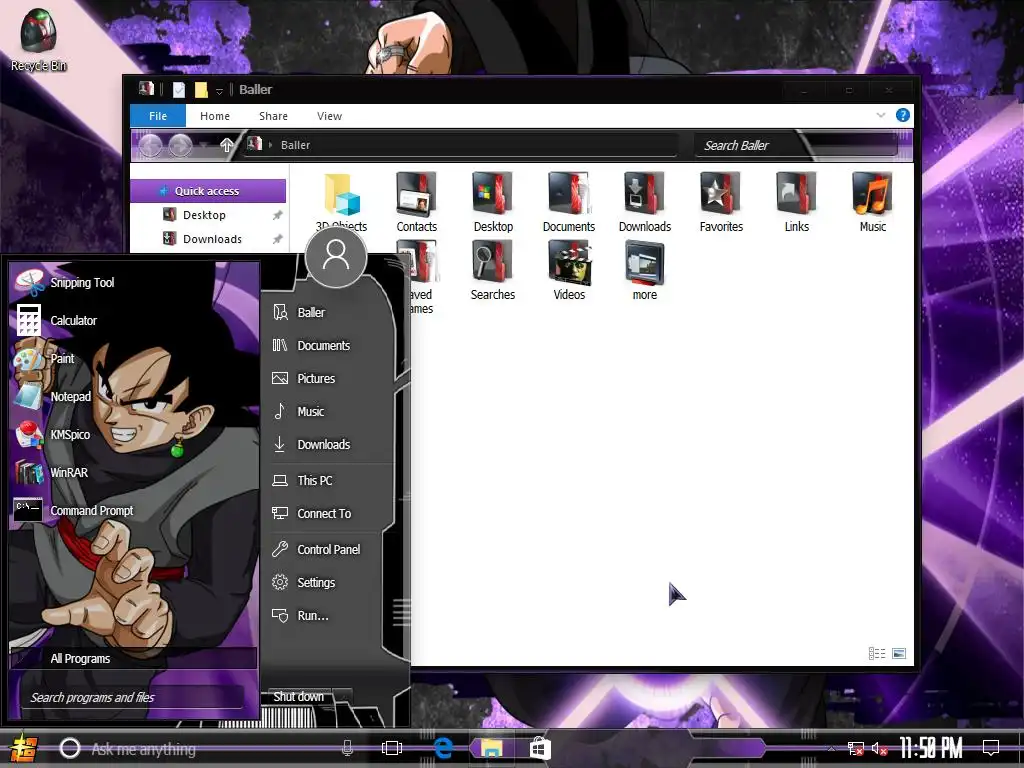Image resolution: width=1024 pixels, height=768 pixels.
Task: Expand address bar path arrow before Baller
Action: pos(270,145)
